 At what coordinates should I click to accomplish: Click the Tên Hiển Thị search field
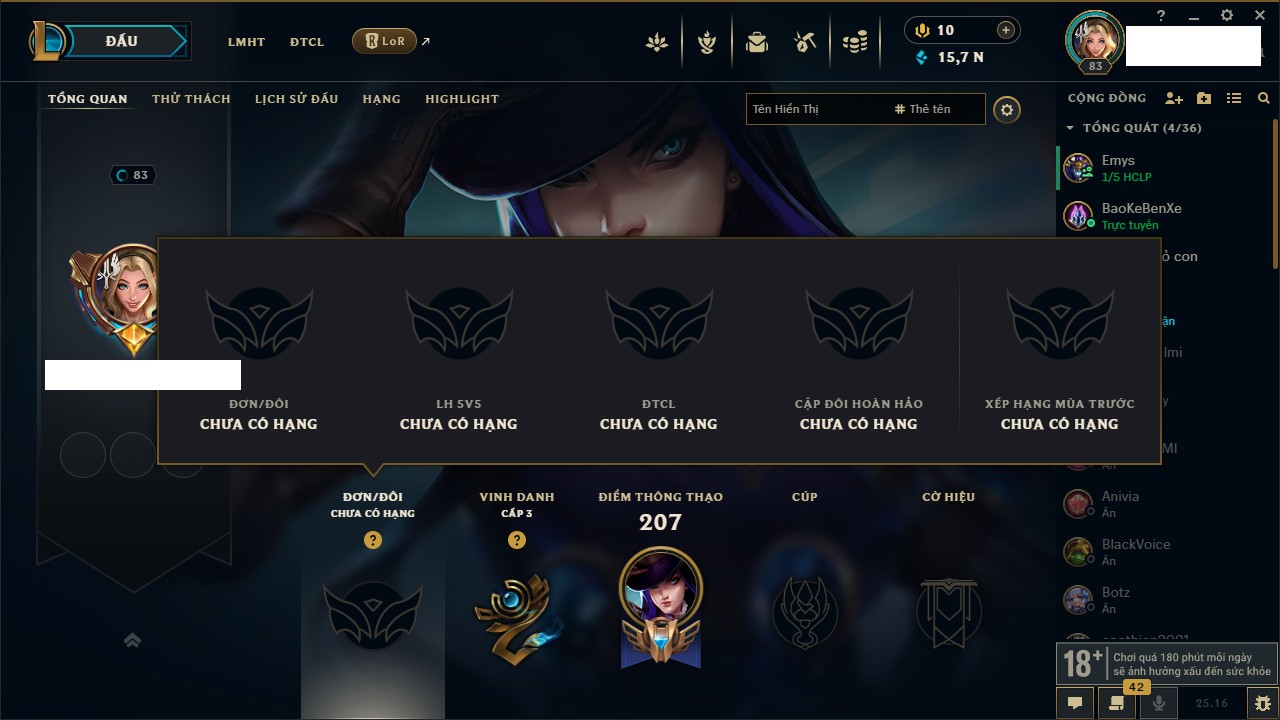tap(817, 109)
